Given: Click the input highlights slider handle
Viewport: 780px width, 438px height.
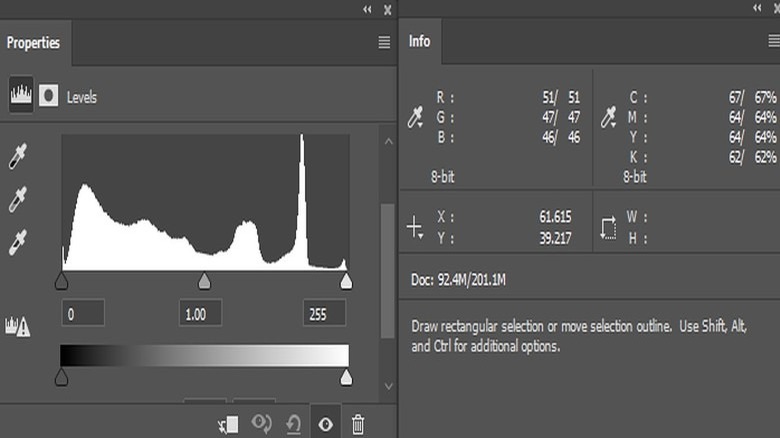Looking at the screenshot, I should click(346, 281).
